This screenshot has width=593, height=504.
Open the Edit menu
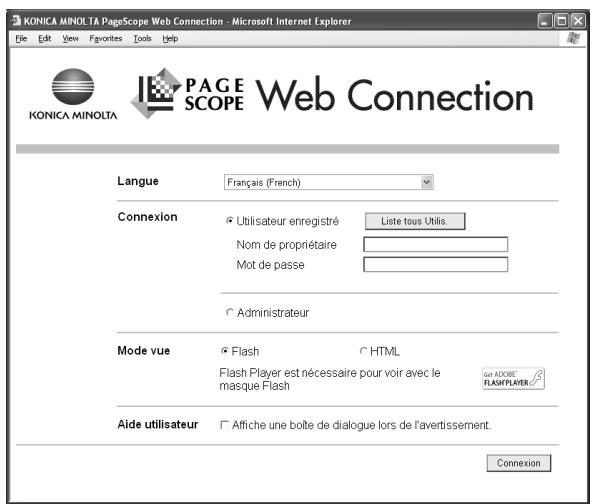45,39
